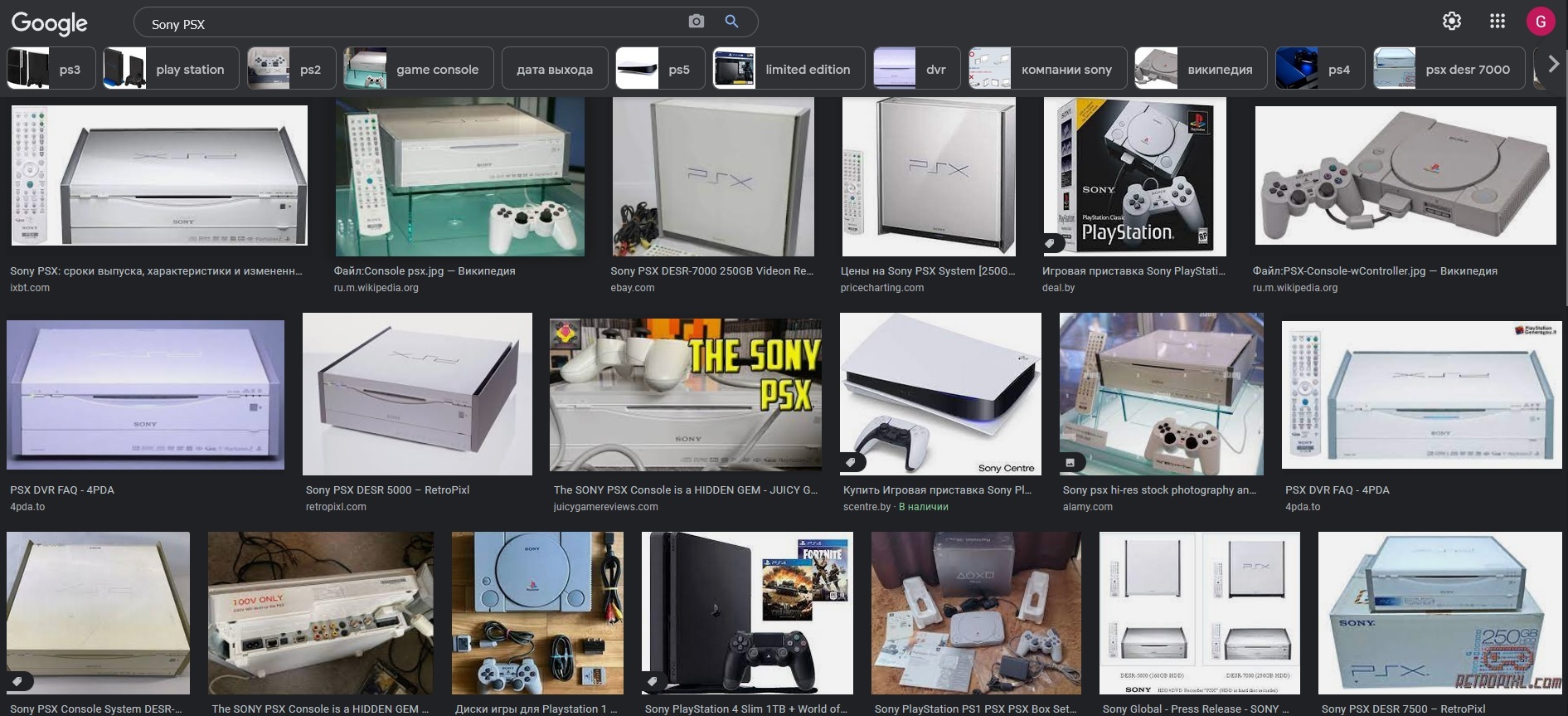The height and width of the screenshot is (716, 1568).
Task: Open the ixbt.com PSX image result
Action: pos(159,175)
